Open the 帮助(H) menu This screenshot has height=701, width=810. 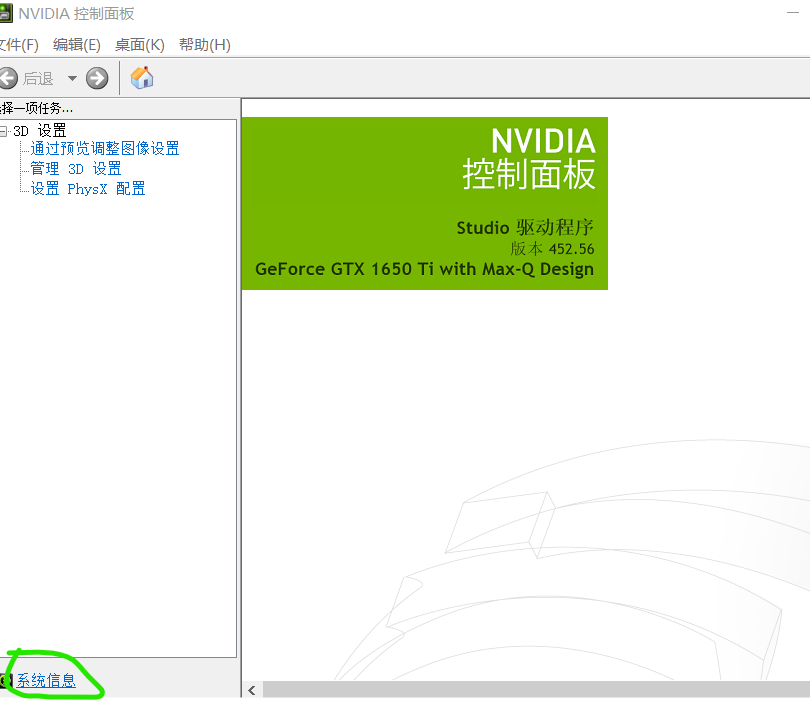[204, 44]
